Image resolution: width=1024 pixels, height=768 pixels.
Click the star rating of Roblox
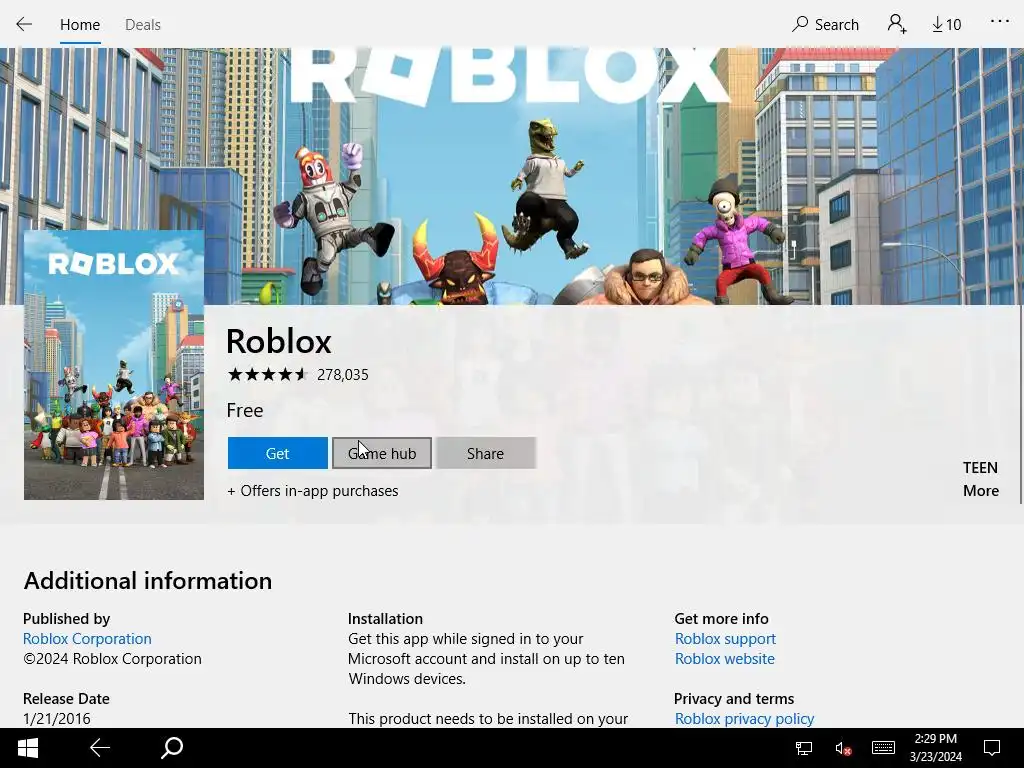tap(267, 374)
